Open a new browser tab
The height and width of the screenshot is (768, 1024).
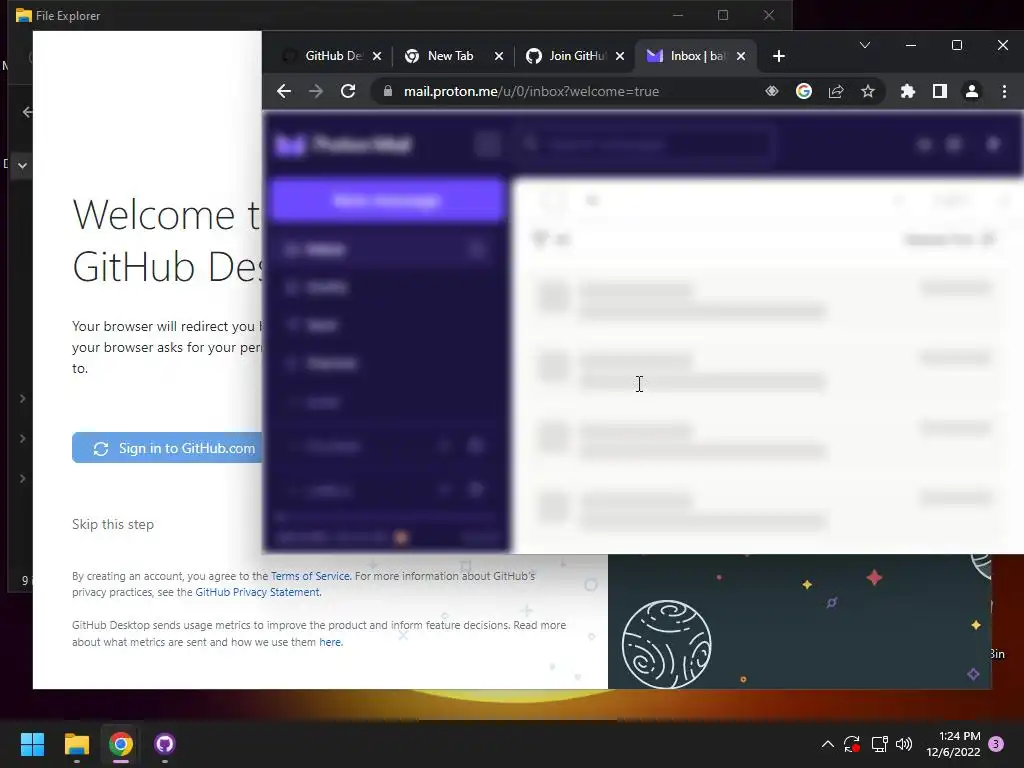tap(778, 56)
